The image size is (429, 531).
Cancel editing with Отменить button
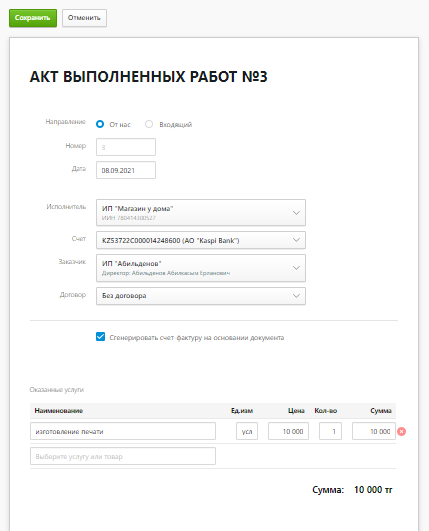[x=84, y=18]
